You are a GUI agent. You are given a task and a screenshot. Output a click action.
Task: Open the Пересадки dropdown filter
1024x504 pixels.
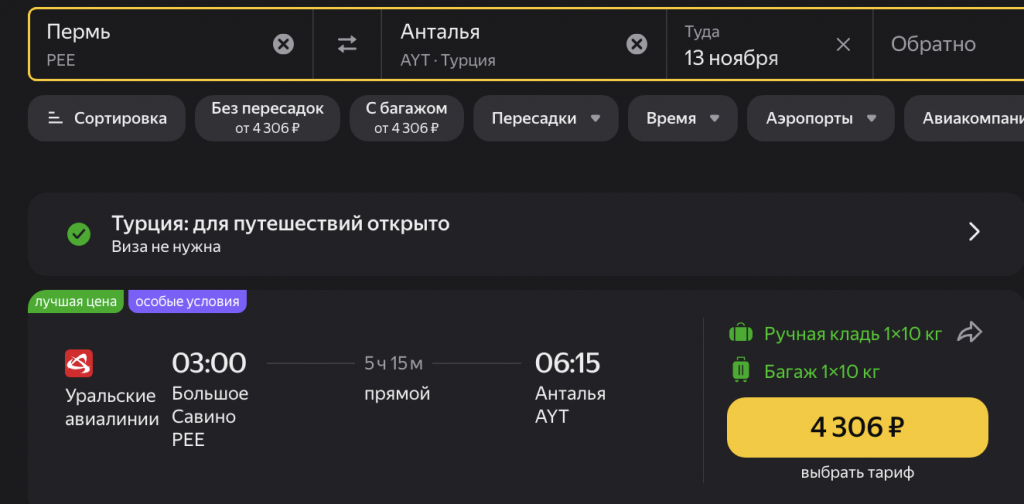(545, 118)
